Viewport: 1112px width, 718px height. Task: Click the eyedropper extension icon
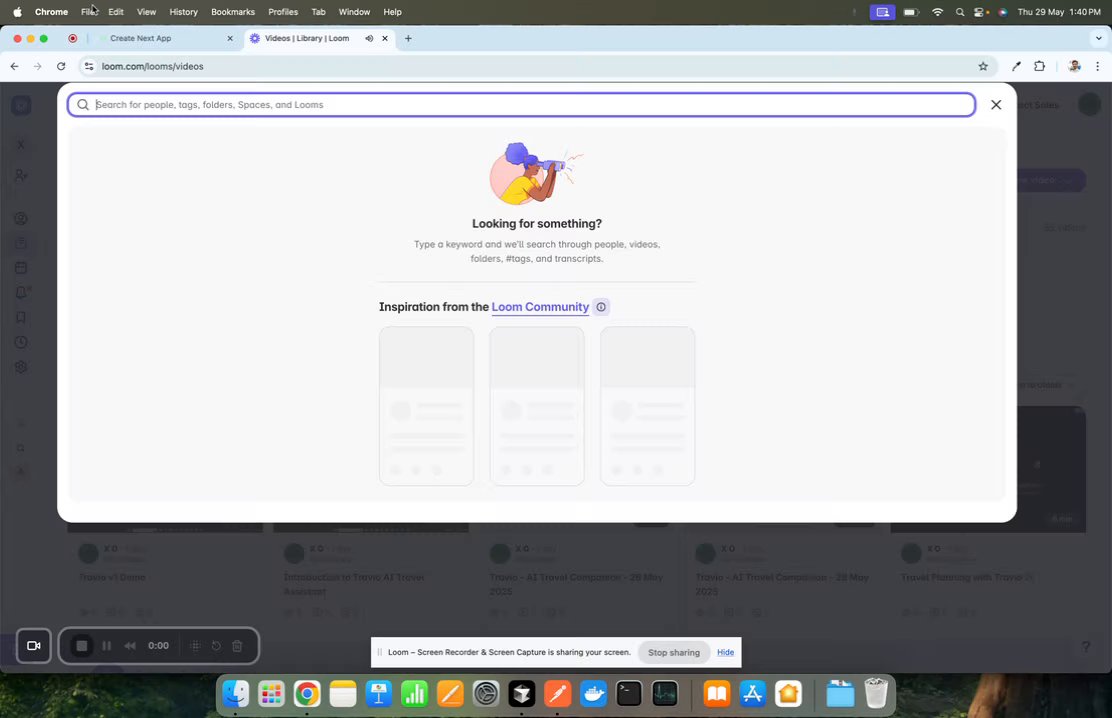1016,66
